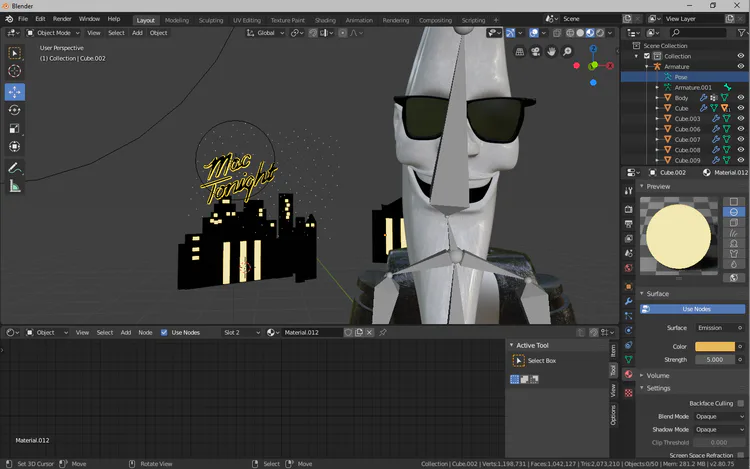Hide Cube.003 with its eye icon

pos(740,119)
